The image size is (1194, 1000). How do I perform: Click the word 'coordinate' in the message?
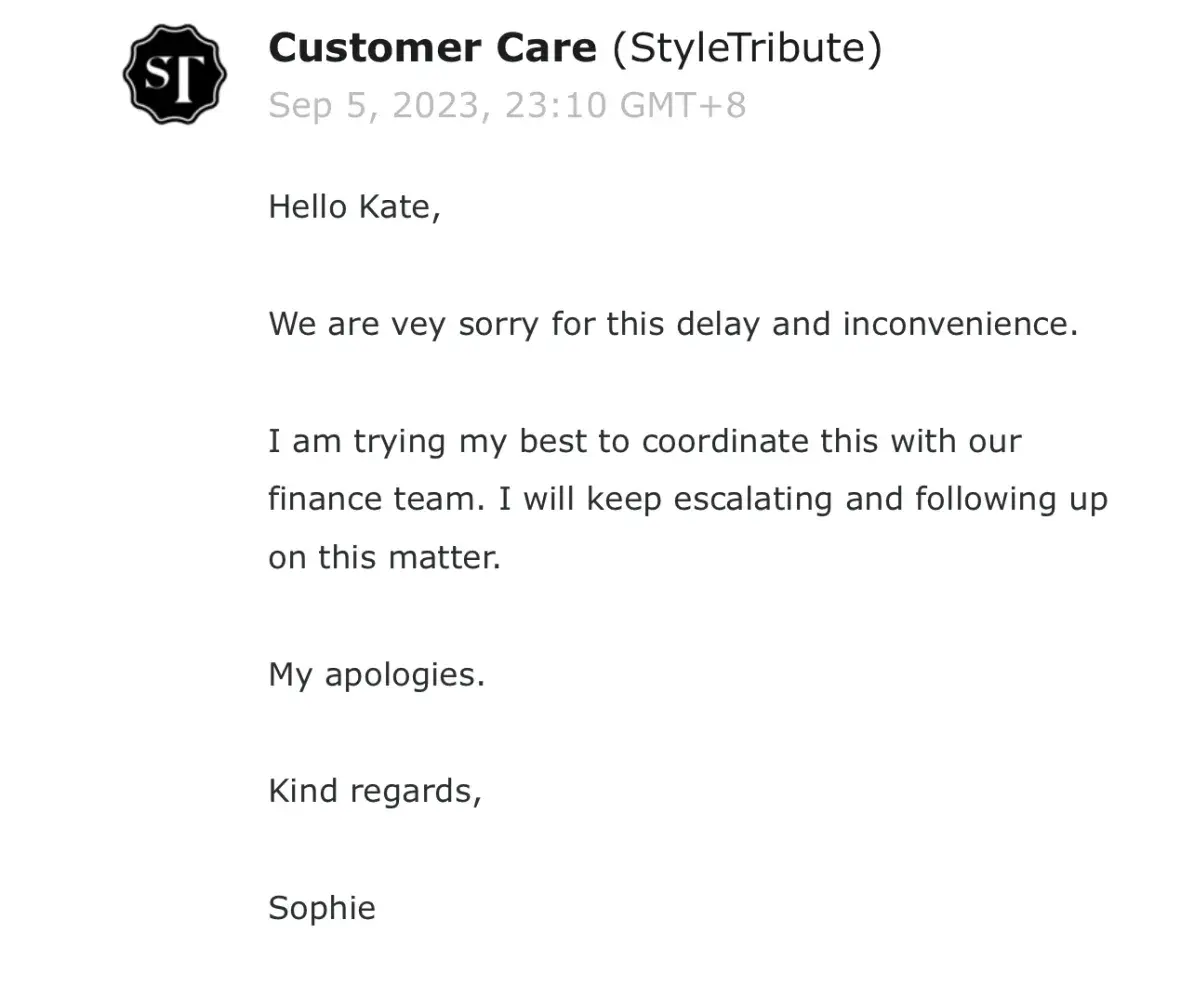[x=725, y=441]
